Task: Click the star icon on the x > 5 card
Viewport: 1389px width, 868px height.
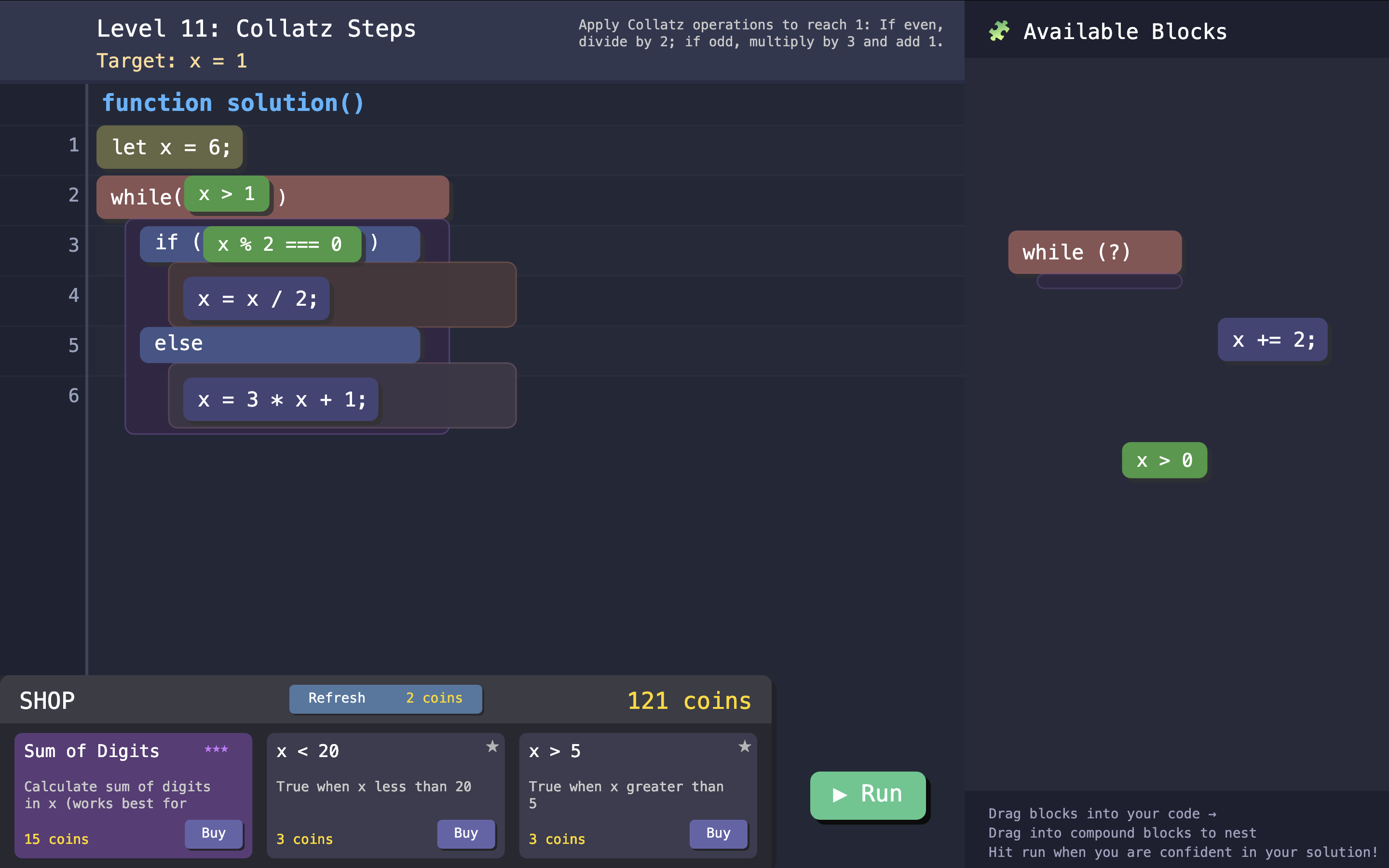Action: (x=745, y=746)
